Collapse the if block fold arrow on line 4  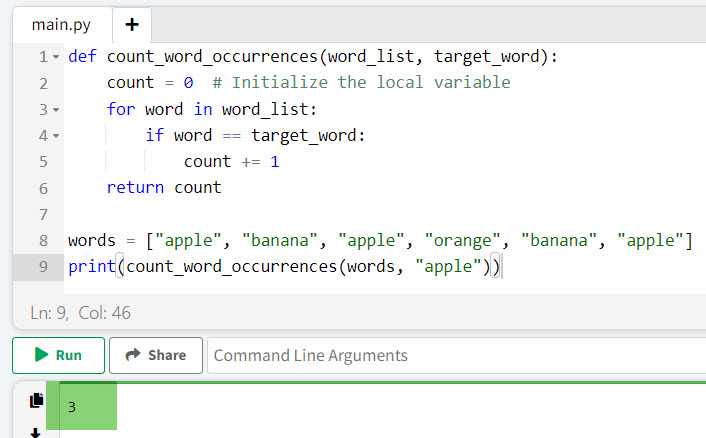(56, 136)
